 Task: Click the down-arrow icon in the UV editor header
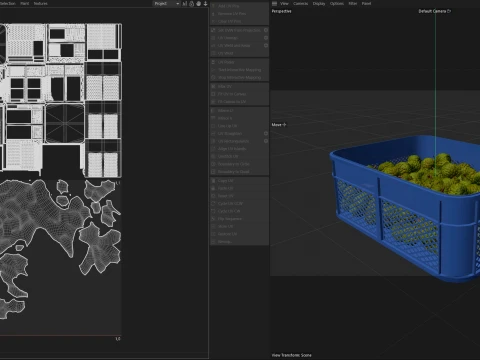tap(205, 4)
